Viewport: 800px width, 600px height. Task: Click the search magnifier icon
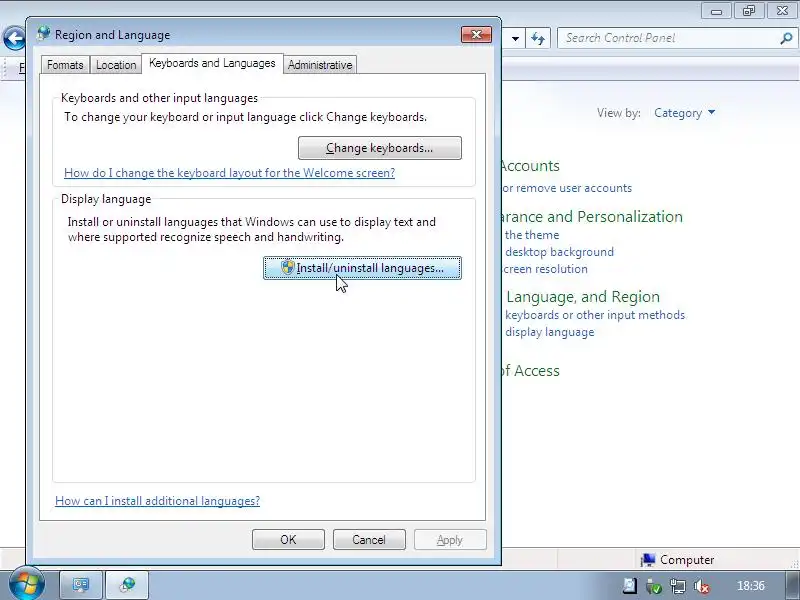pos(786,38)
